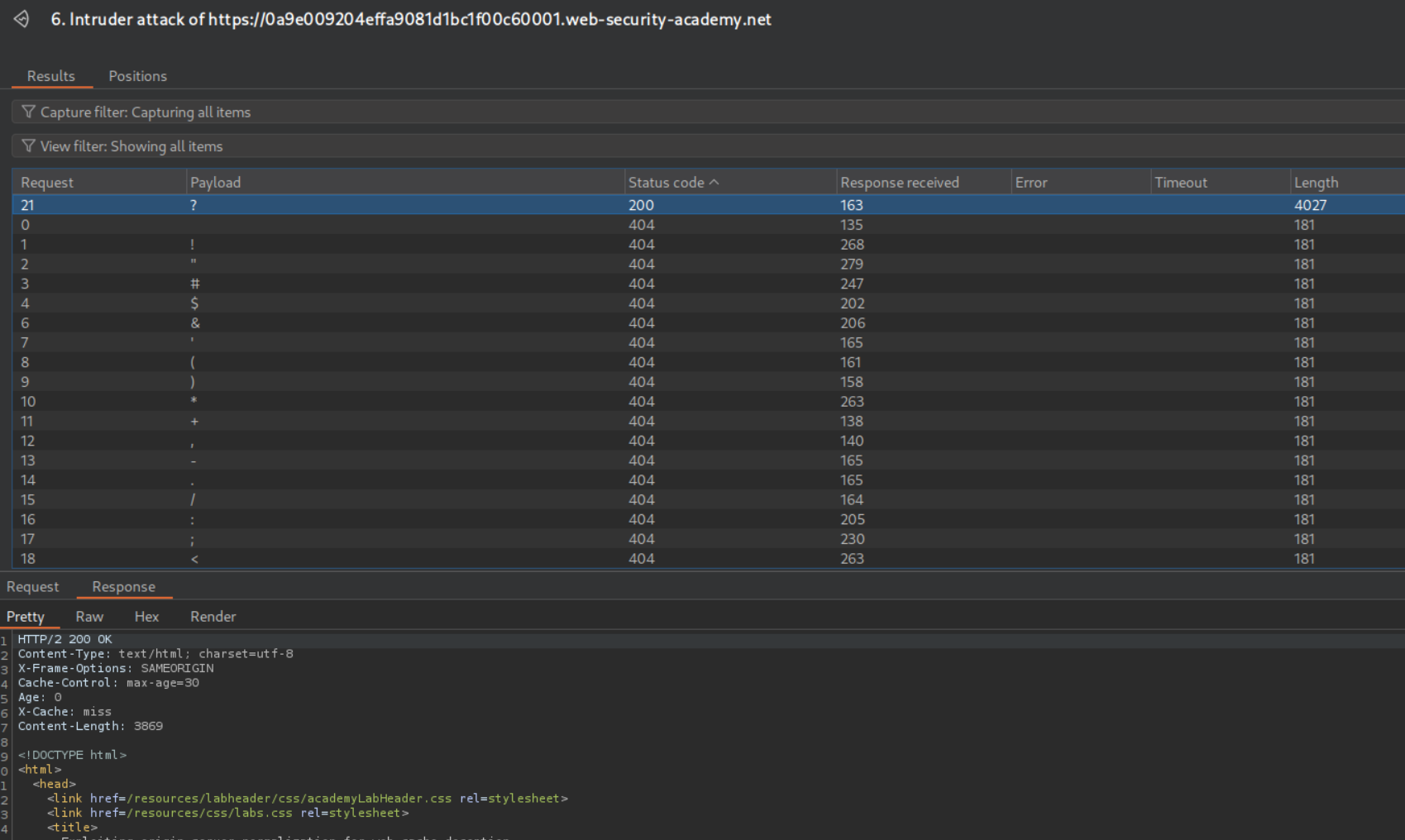Open the Render view tab
This screenshot has width=1405, height=840.
click(213, 617)
